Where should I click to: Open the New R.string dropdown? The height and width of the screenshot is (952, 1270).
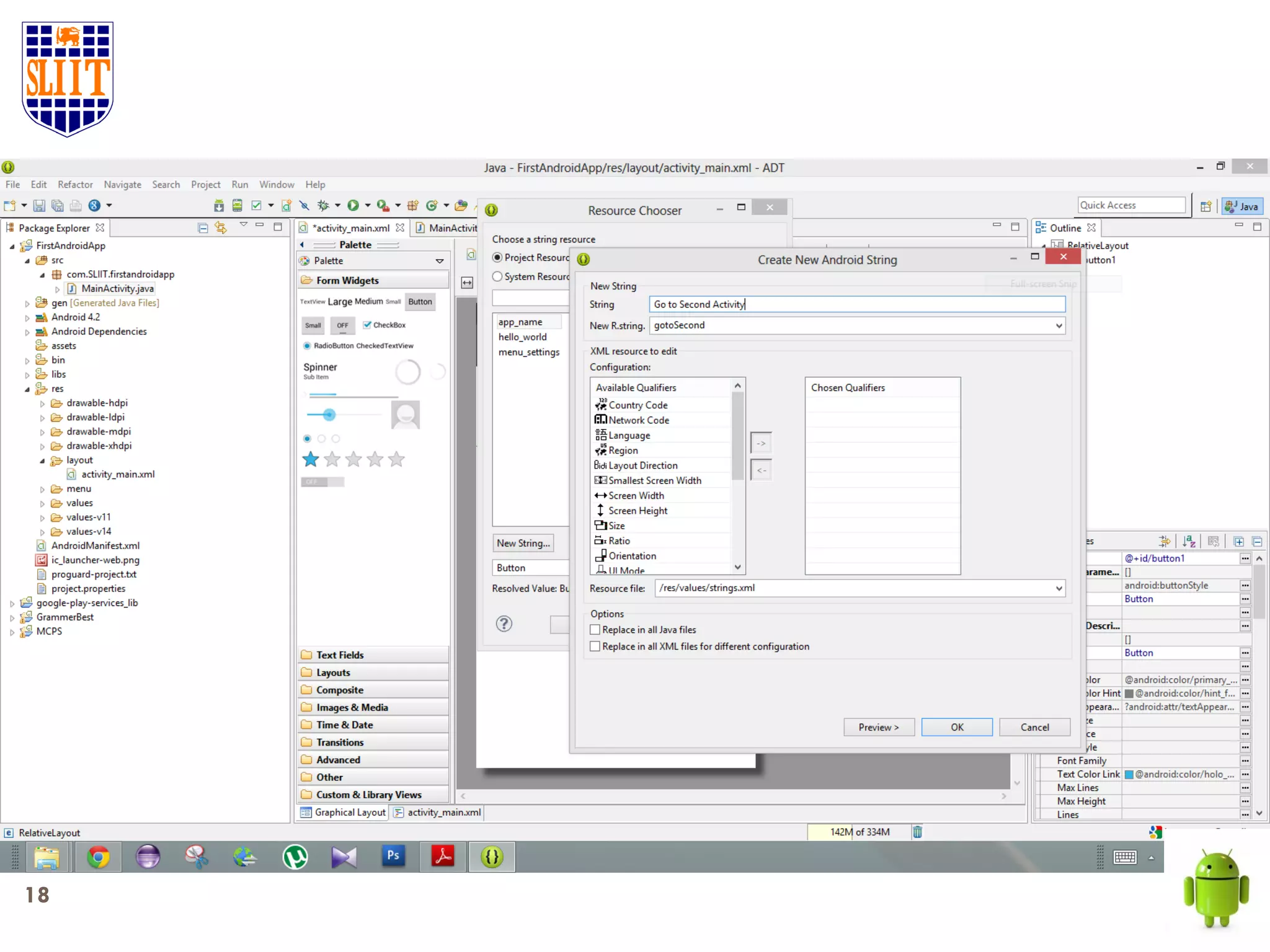click(1059, 325)
